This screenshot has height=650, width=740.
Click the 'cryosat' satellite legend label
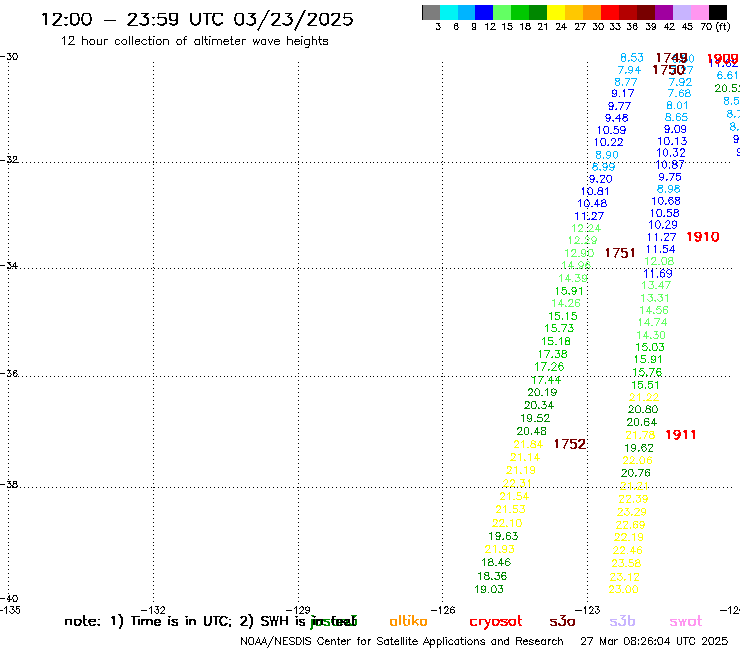point(496,622)
